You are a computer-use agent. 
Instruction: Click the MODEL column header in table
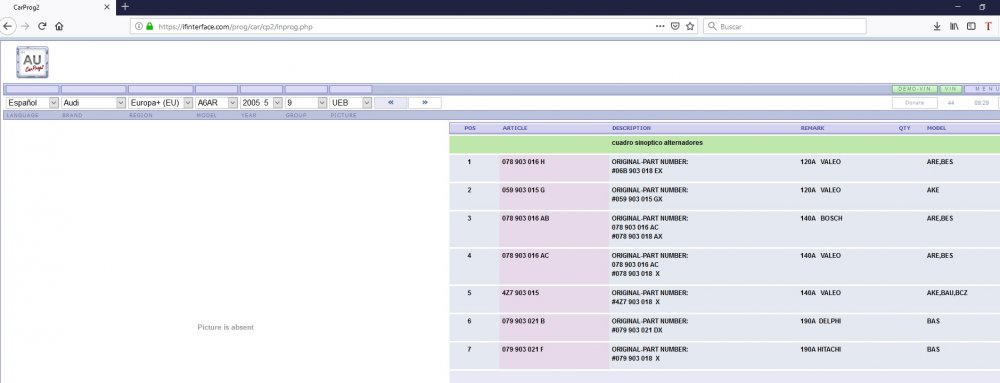click(x=936, y=128)
